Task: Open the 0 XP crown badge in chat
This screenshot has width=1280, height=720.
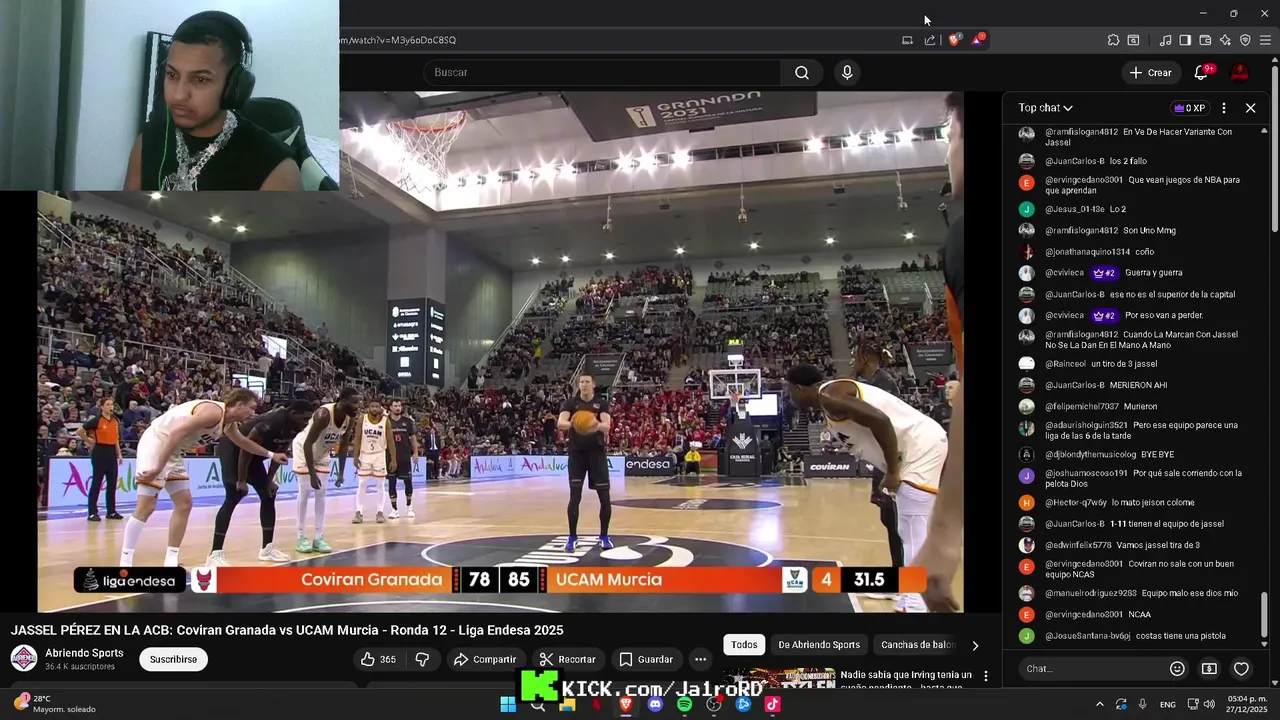Action: tap(1190, 108)
